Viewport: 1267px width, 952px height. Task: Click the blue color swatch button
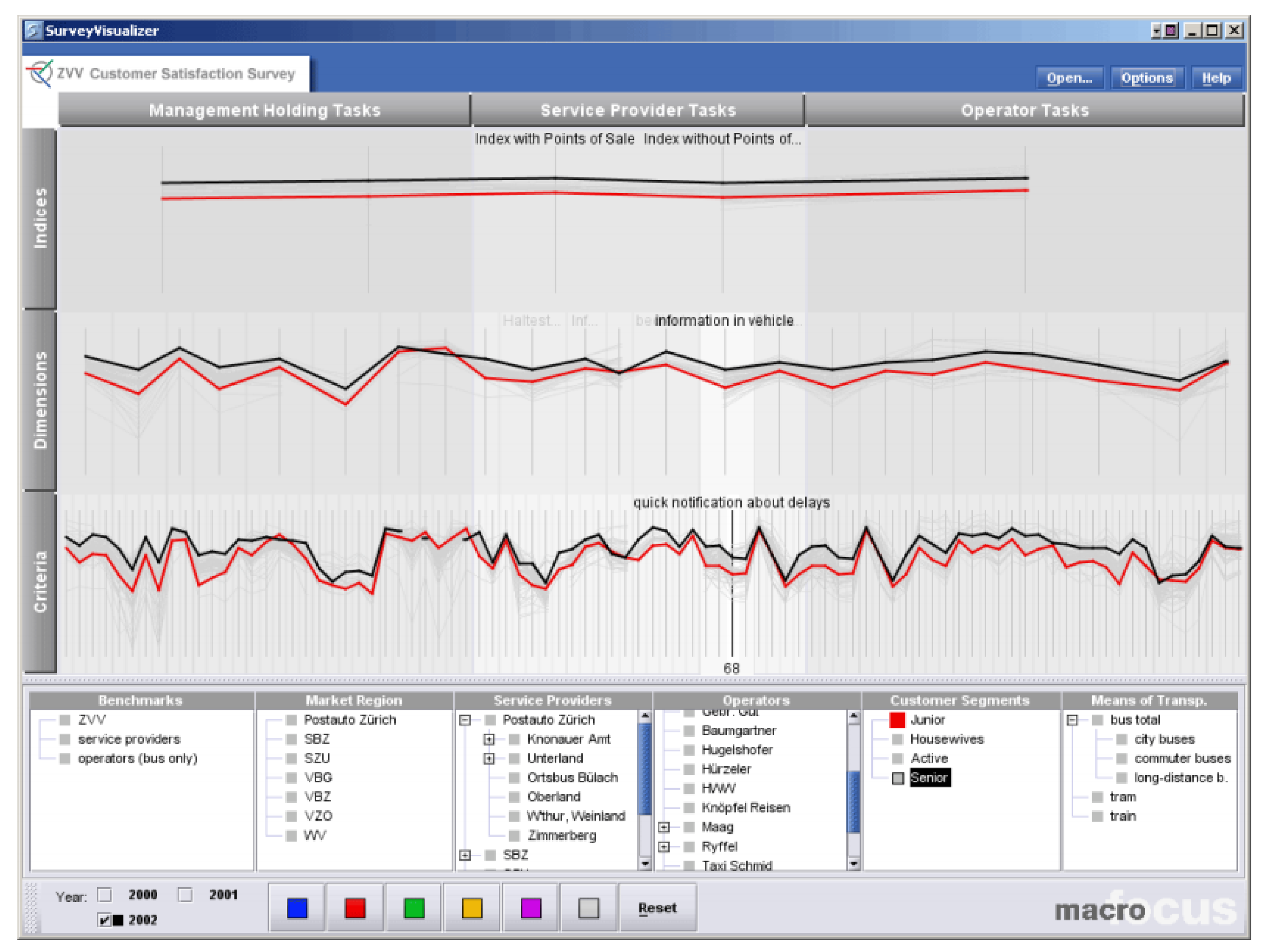pos(297,908)
